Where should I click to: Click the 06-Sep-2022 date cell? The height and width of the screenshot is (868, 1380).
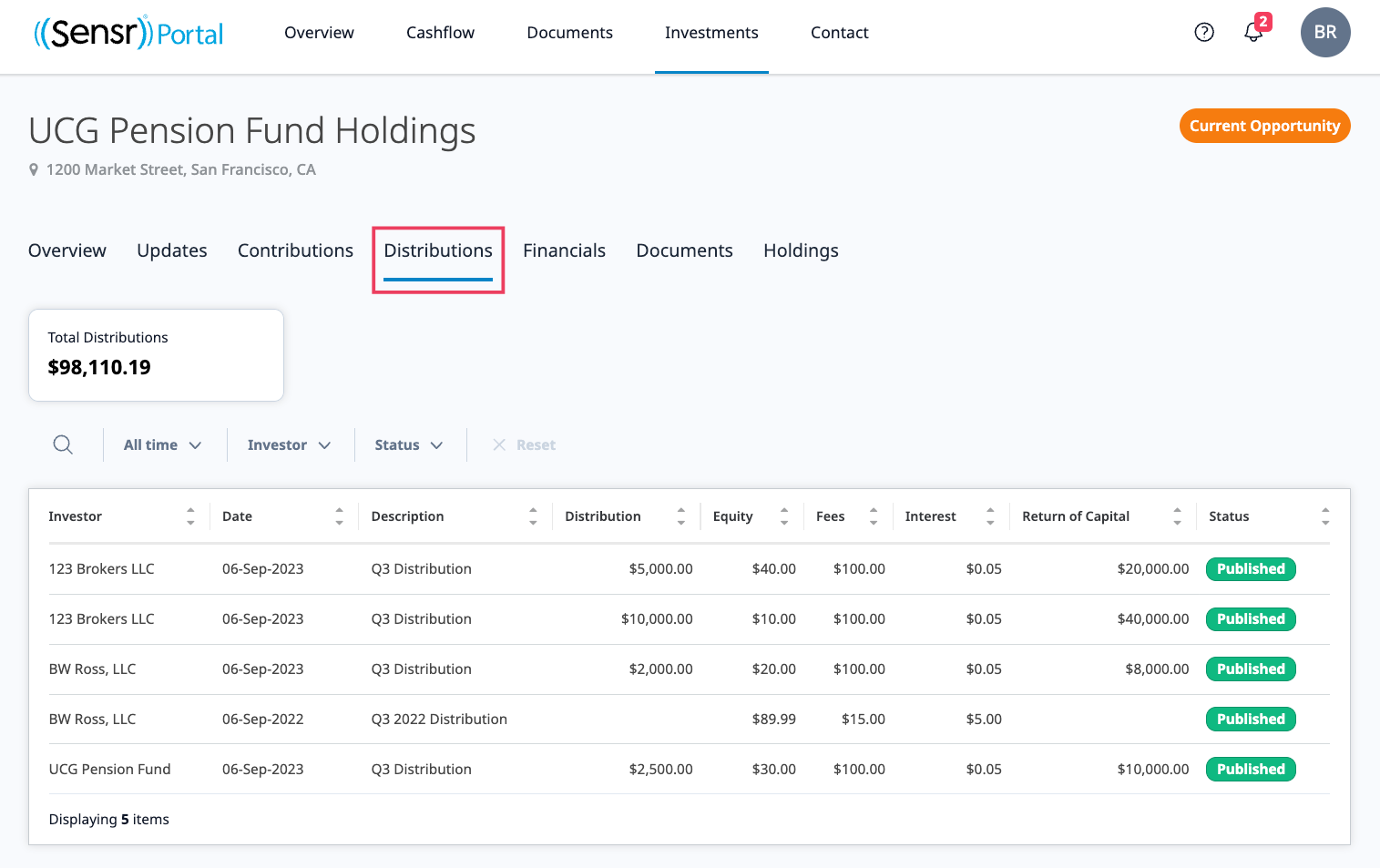[262, 720]
